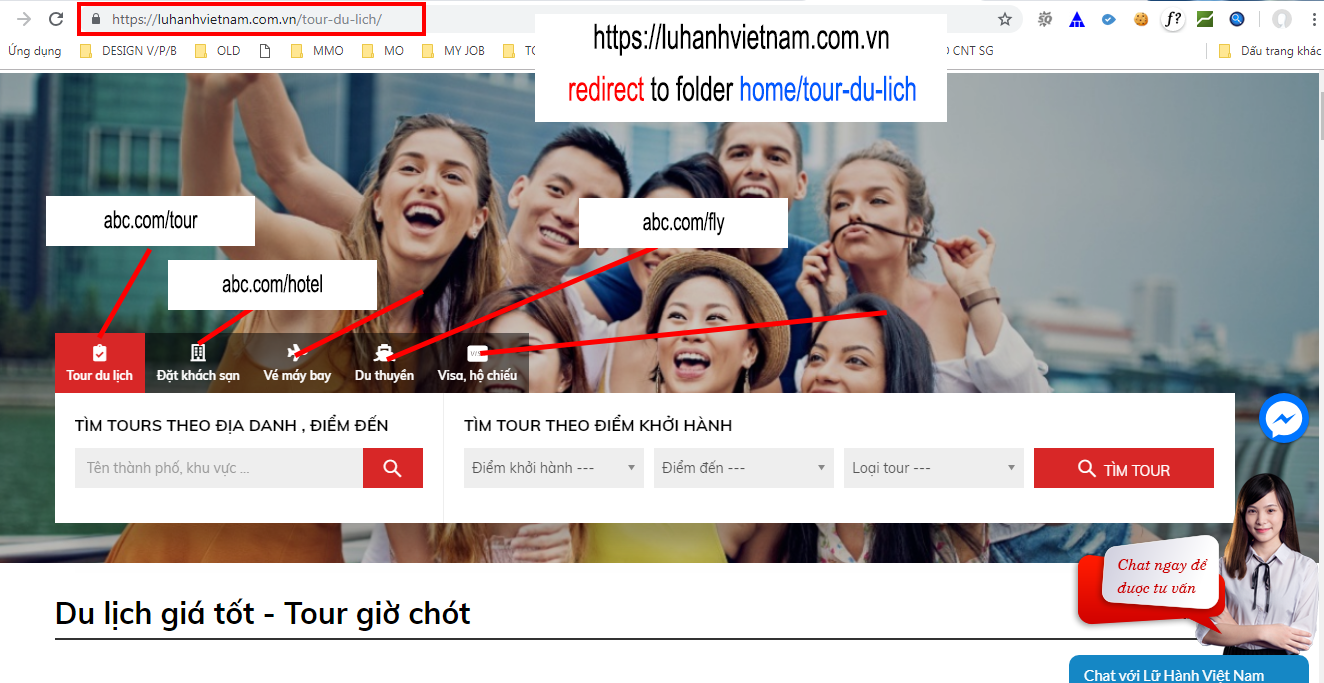Reload the current page
The image size is (1324, 683).
(x=56, y=18)
